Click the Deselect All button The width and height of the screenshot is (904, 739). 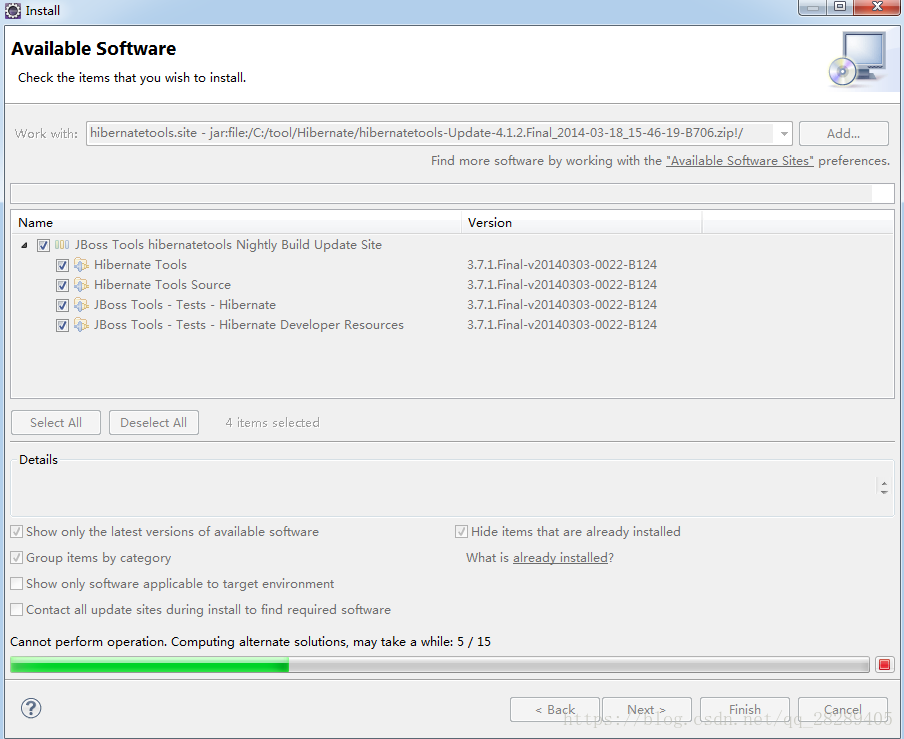click(153, 423)
